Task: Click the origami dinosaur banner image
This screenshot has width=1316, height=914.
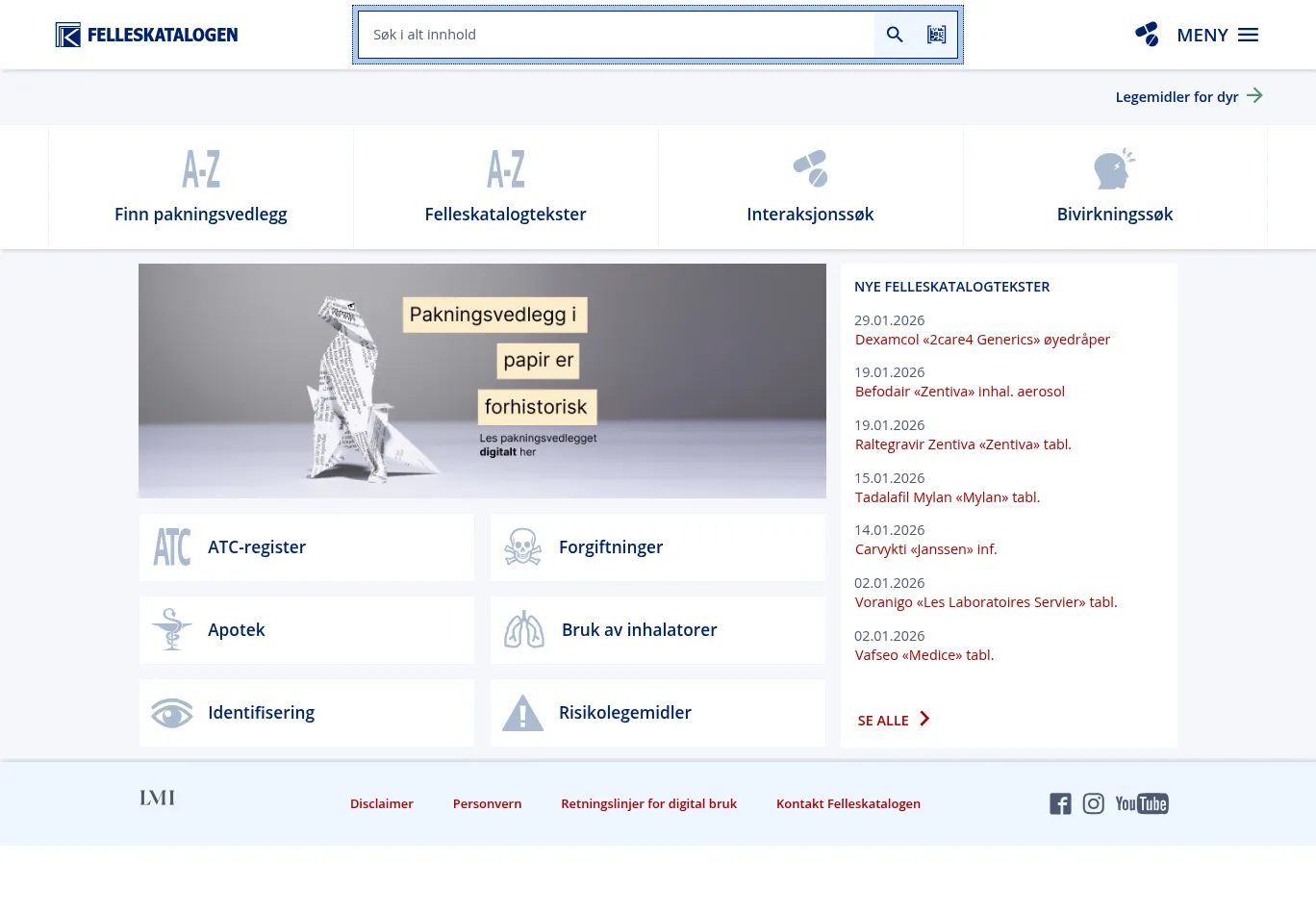Action: [482, 381]
